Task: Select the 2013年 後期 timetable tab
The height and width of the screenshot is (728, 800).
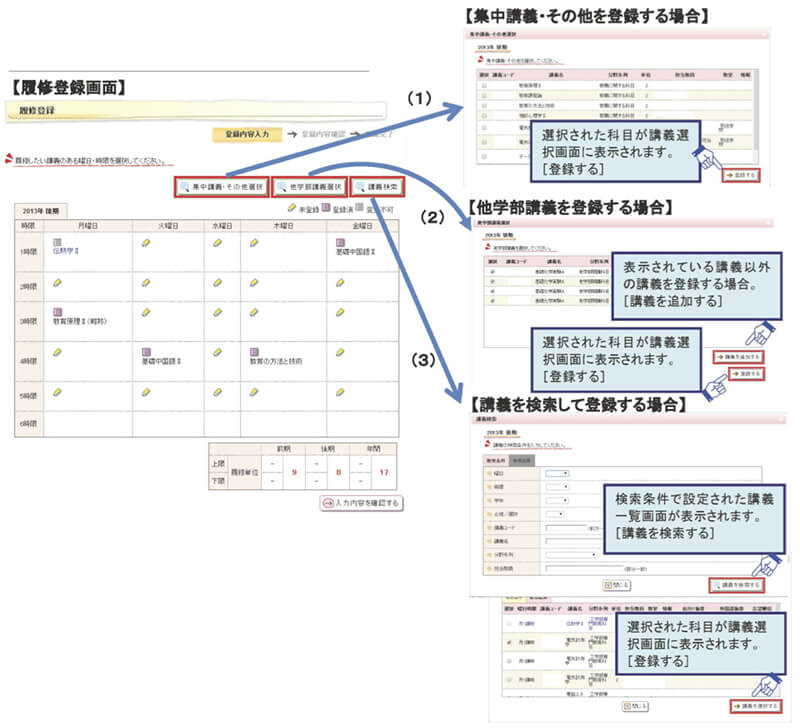Action: coord(38,209)
